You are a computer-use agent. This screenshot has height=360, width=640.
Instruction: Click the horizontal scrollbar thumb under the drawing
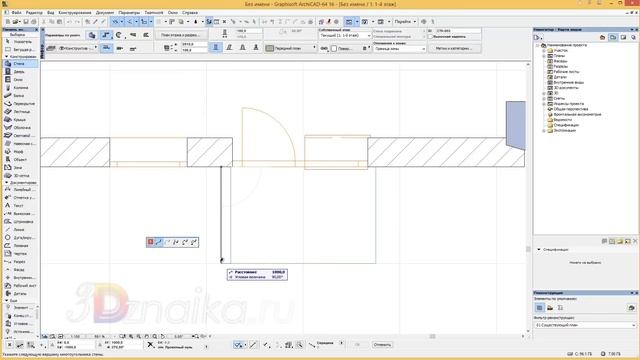(432, 336)
